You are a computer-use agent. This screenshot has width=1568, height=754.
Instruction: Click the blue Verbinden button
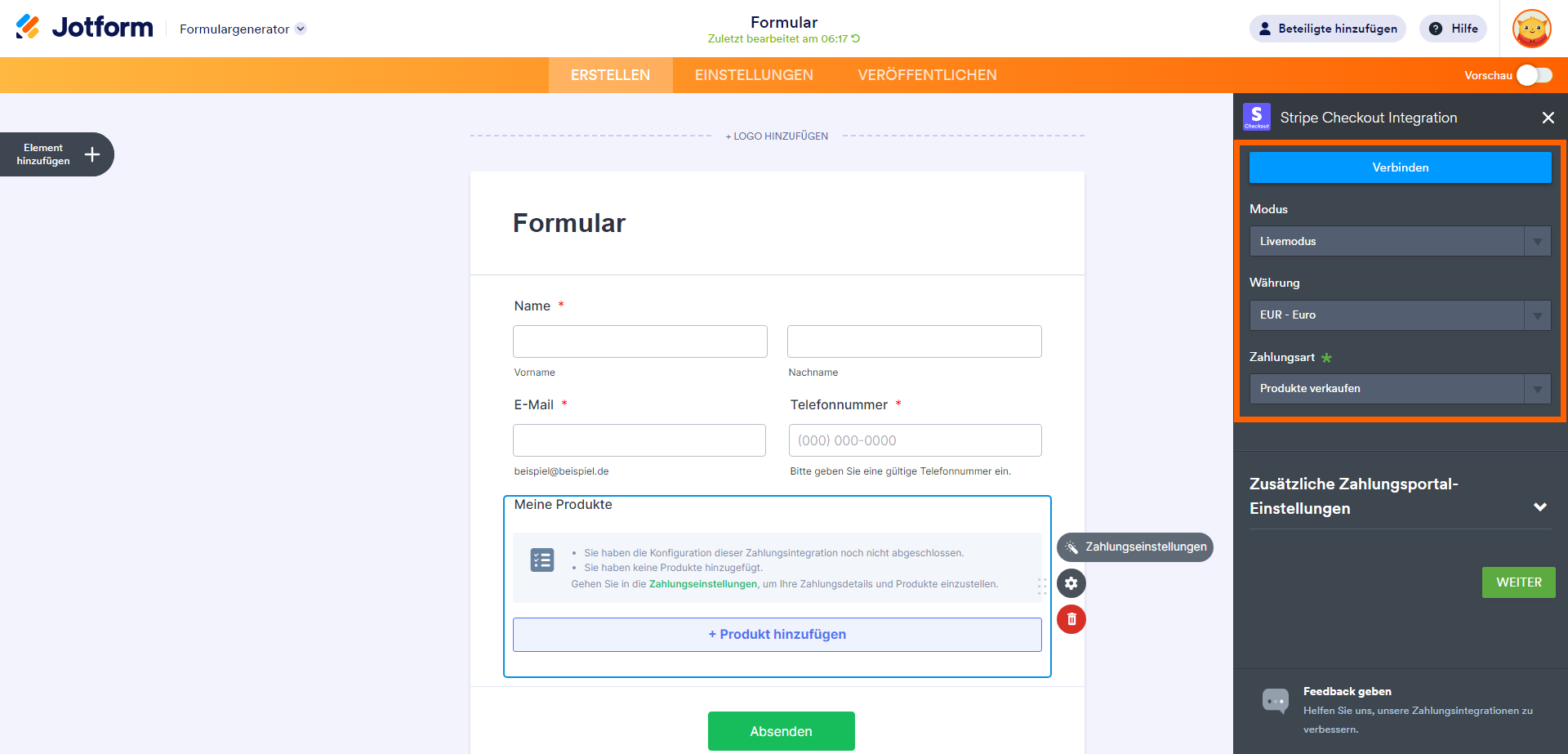point(1400,167)
